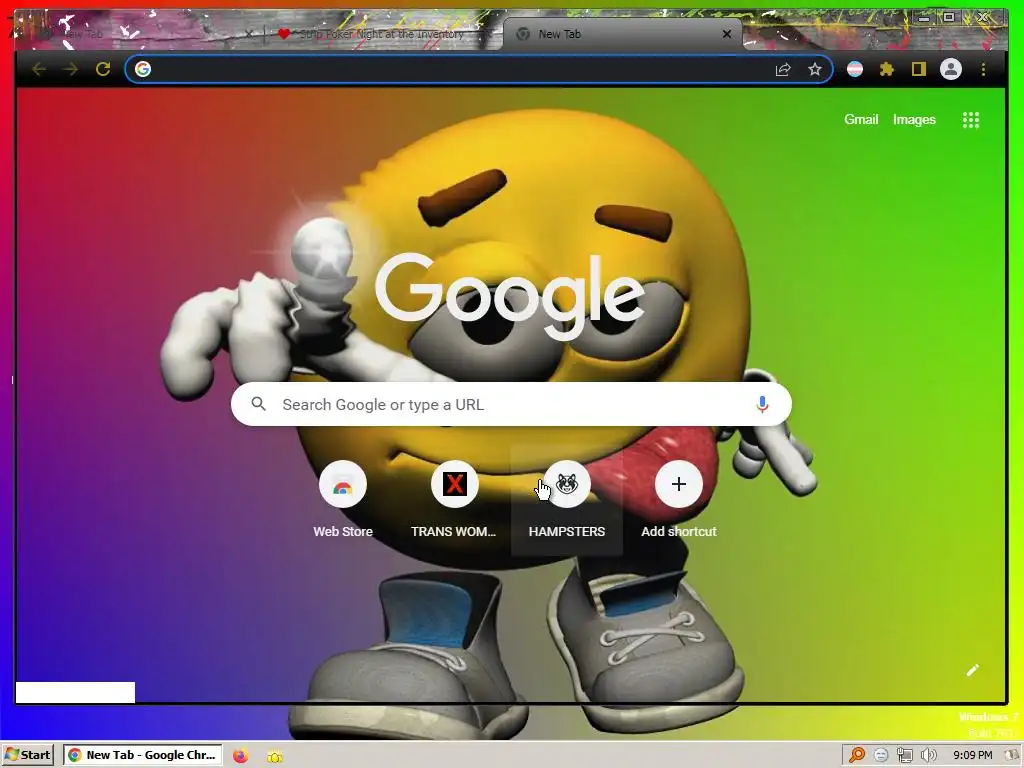This screenshot has height=768, width=1024.
Task: Select the active New Tab tab
Action: pyautogui.click(x=621, y=34)
